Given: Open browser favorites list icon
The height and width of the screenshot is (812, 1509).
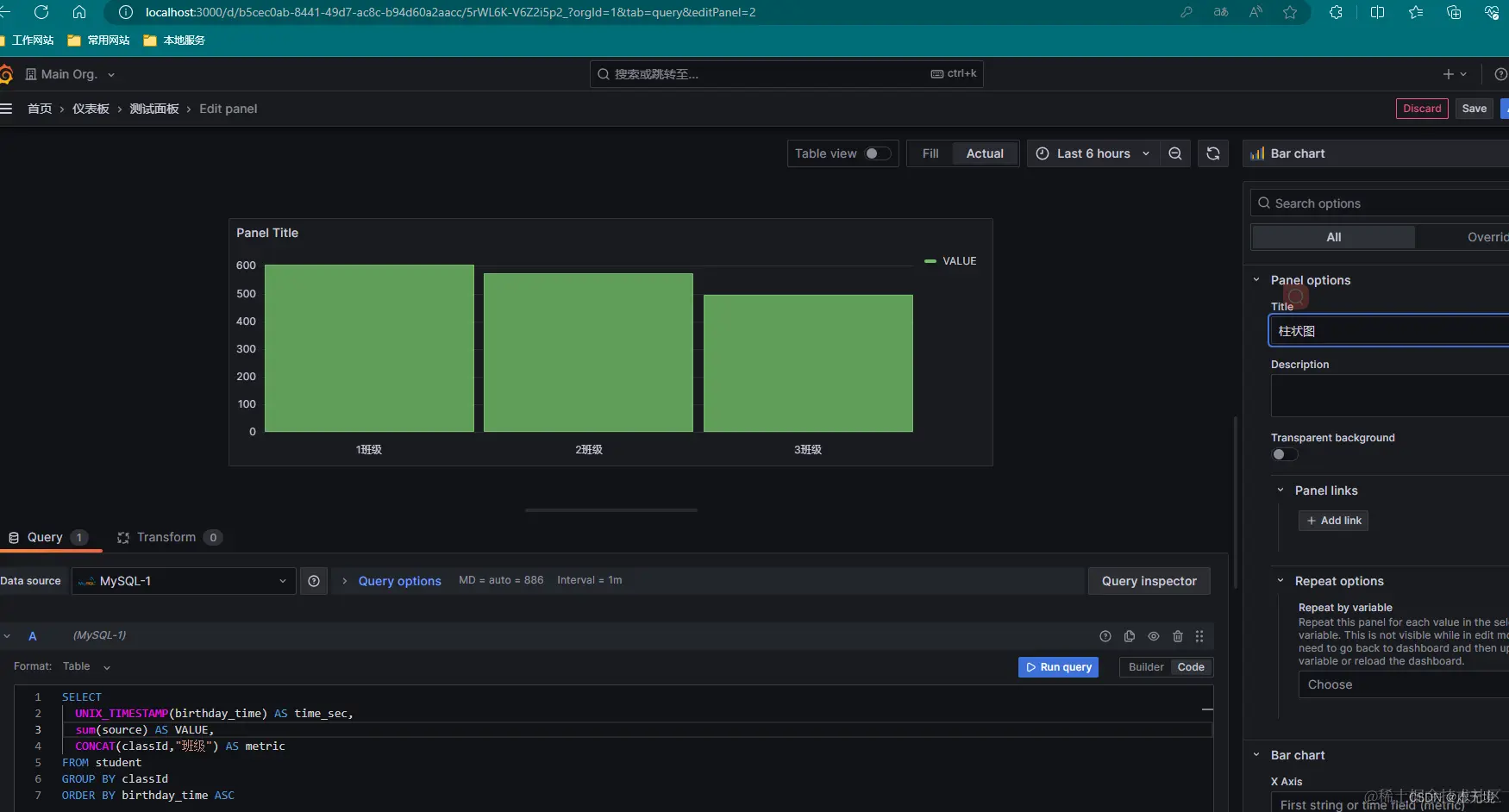Looking at the screenshot, I should [x=1416, y=12].
